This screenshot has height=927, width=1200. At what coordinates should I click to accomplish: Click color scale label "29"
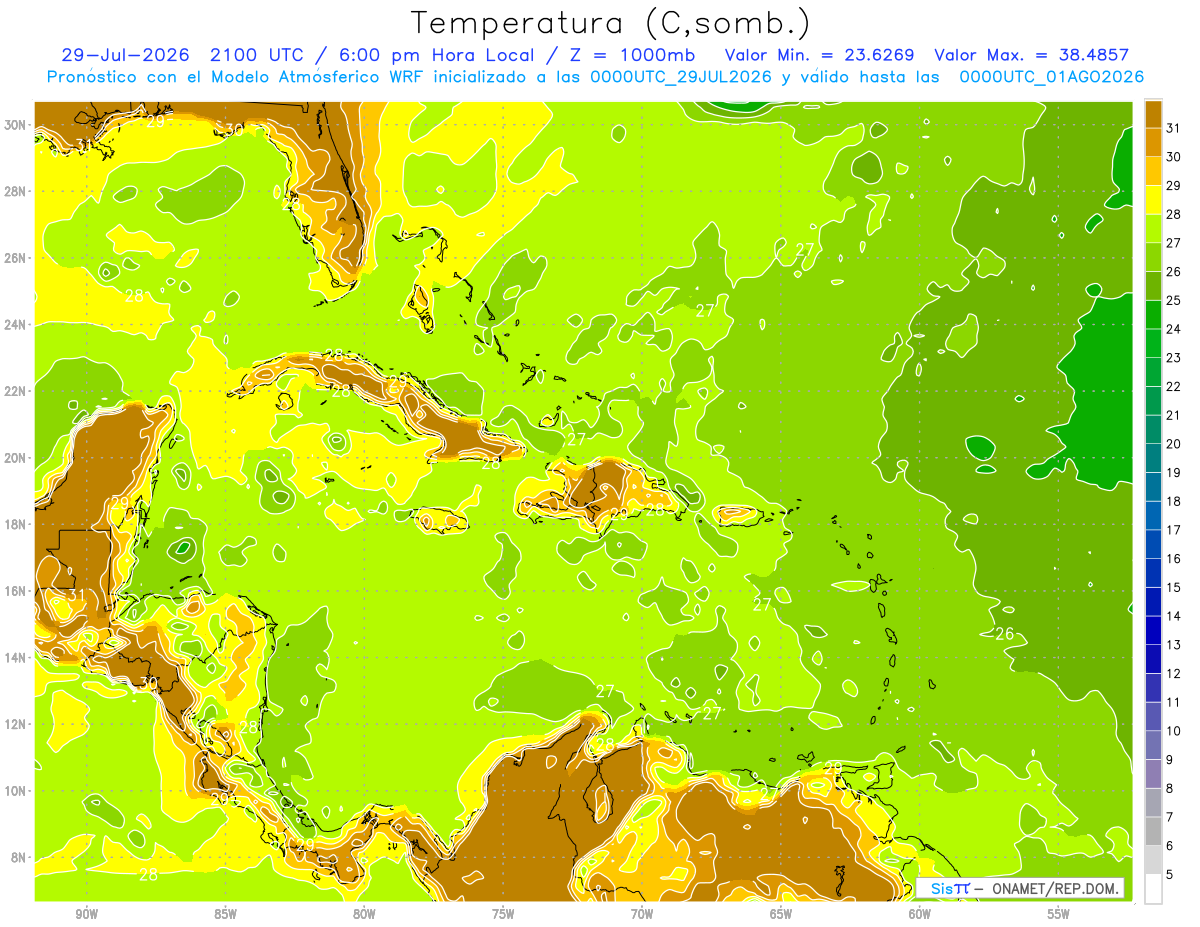[1174, 185]
